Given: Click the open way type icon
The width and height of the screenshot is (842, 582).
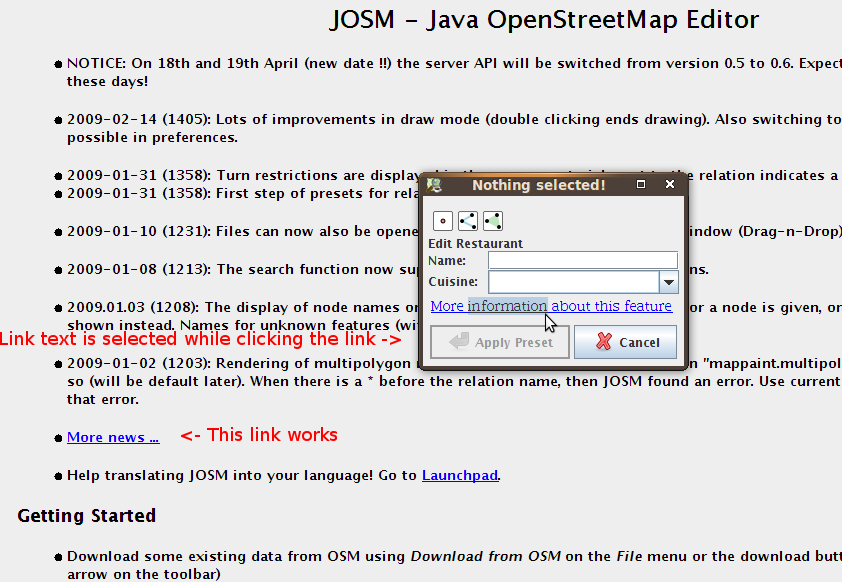Looking at the screenshot, I should pyautogui.click(x=468, y=221).
